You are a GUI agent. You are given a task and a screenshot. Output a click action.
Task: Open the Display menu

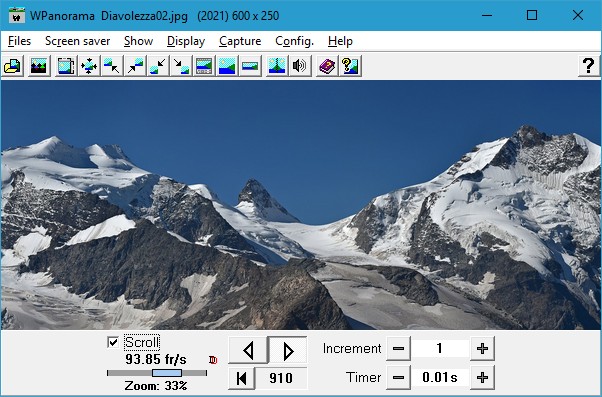pos(186,41)
